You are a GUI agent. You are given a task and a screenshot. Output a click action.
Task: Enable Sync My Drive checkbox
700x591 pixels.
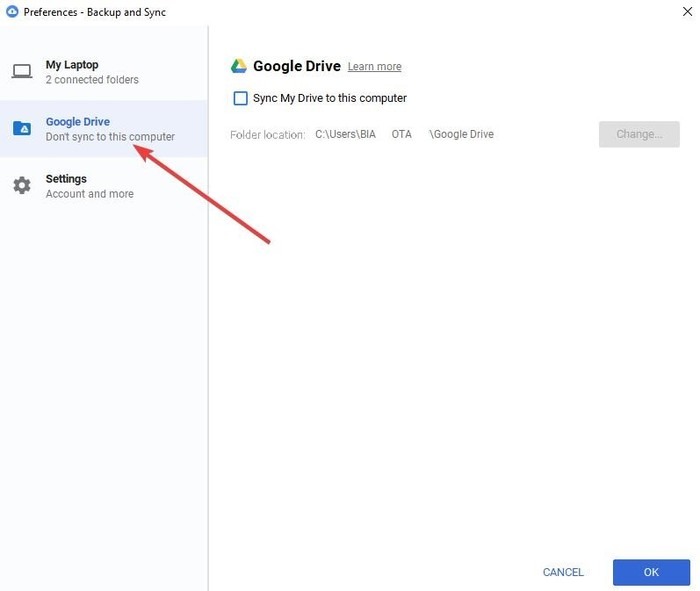(241, 98)
